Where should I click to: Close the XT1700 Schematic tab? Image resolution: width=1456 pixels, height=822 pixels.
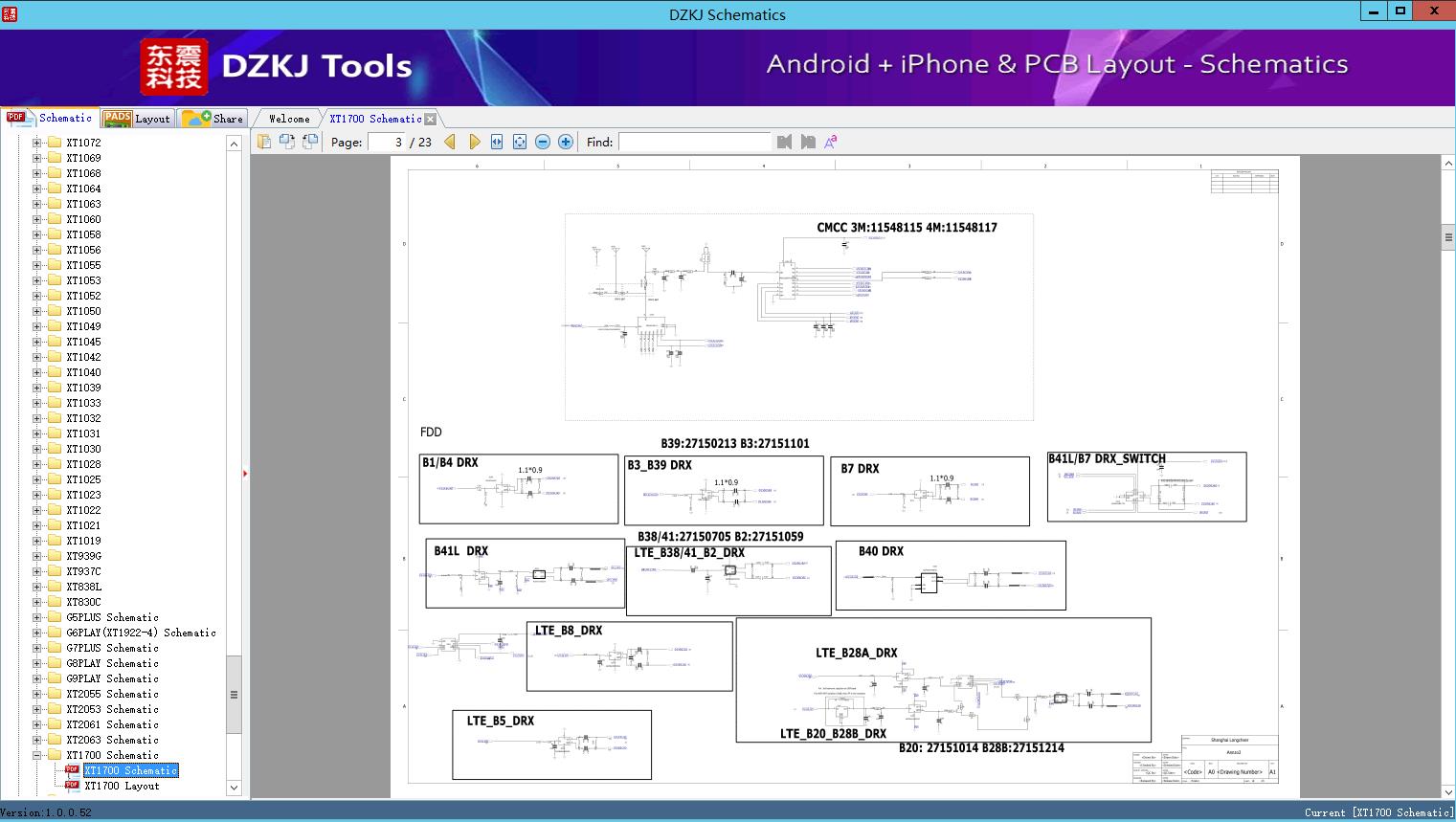[431, 119]
